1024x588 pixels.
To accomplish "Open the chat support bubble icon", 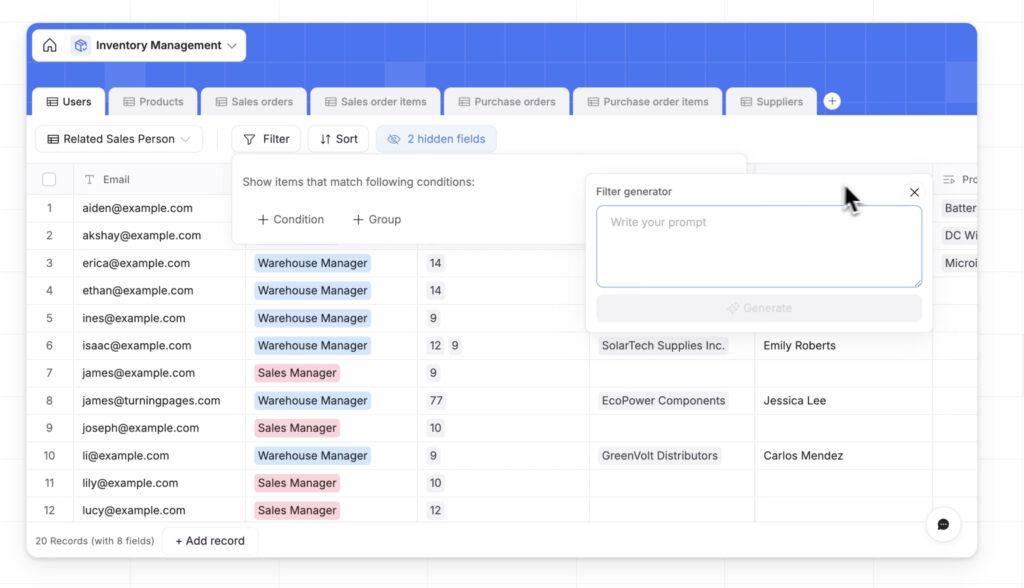I will click(942, 524).
